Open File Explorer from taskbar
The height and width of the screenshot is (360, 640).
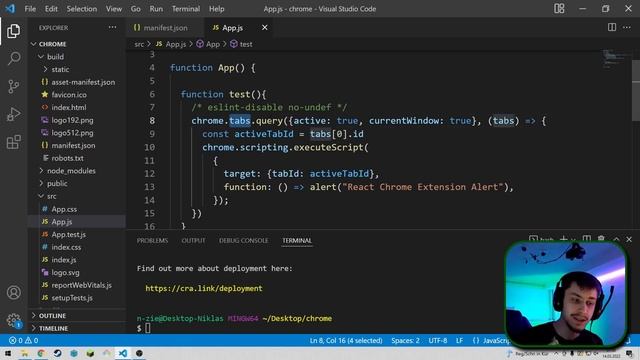click(x=24, y=353)
